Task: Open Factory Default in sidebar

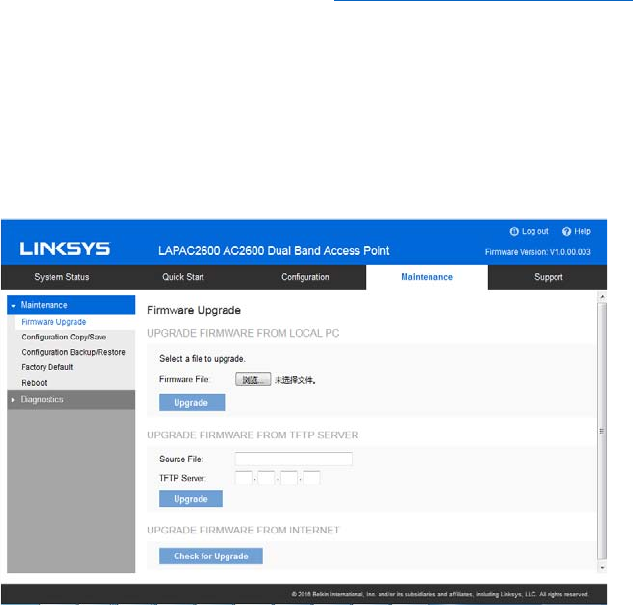Action: 47,367
